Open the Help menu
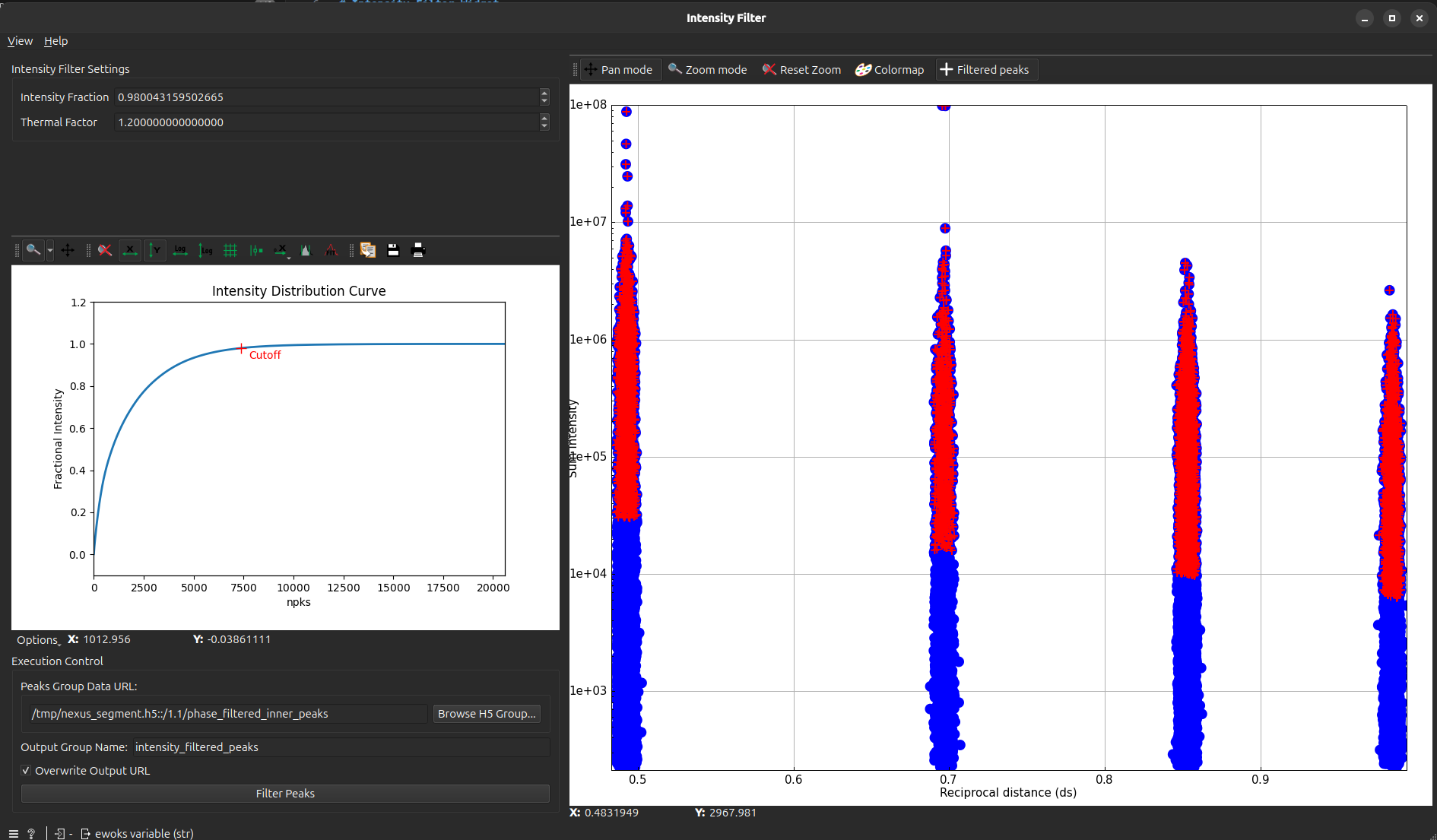Image resolution: width=1437 pixels, height=840 pixels. pos(56,41)
